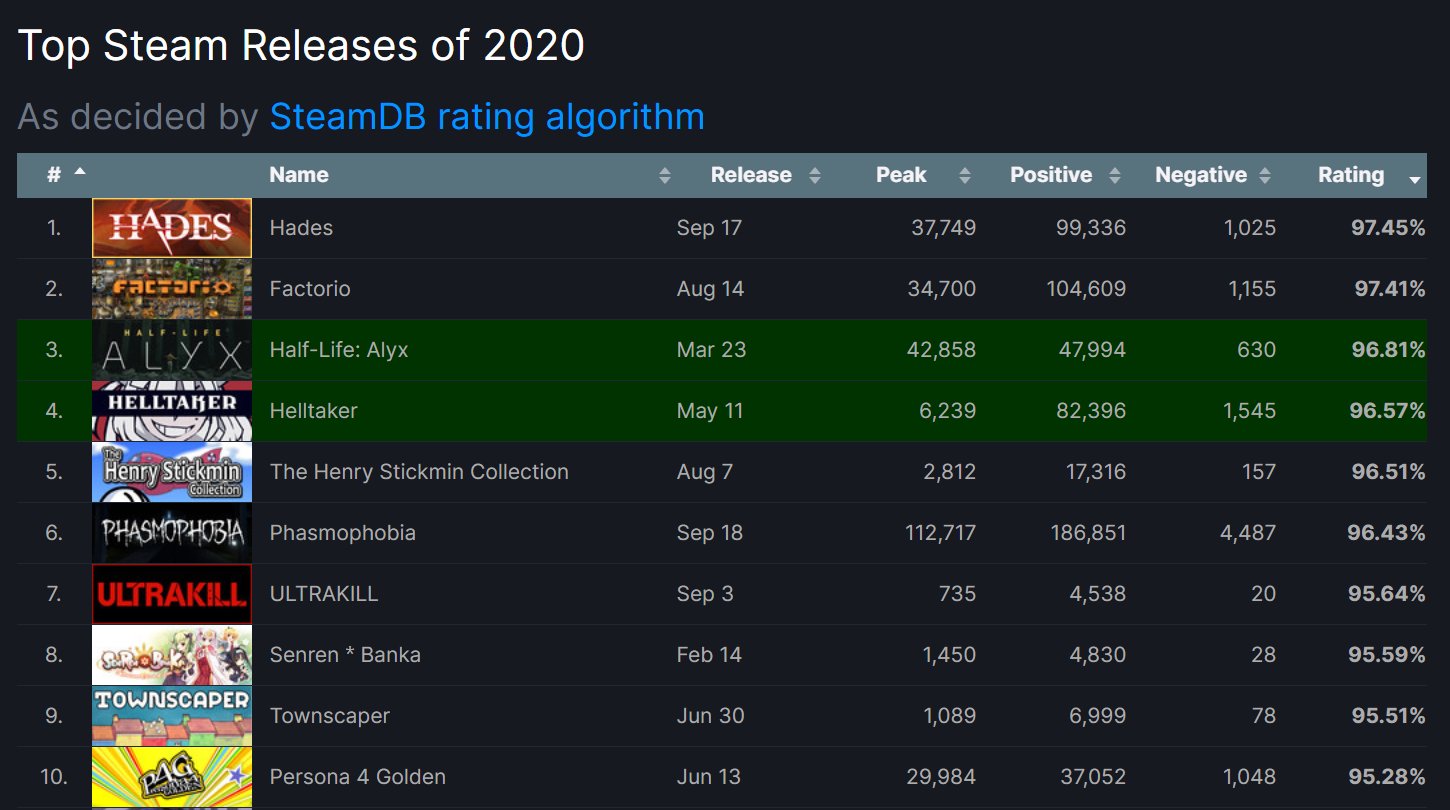Click the Factorio game thumbnail
The height and width of the screenshot is (810, 1450).
pos(172,289)
